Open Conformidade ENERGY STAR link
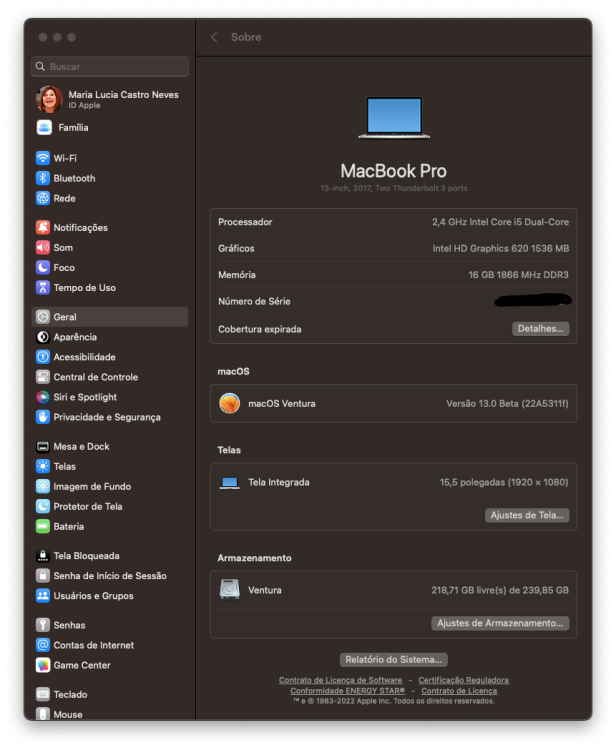Image resolution: width=616 pixels, height=750 pixels. [348, 691]
